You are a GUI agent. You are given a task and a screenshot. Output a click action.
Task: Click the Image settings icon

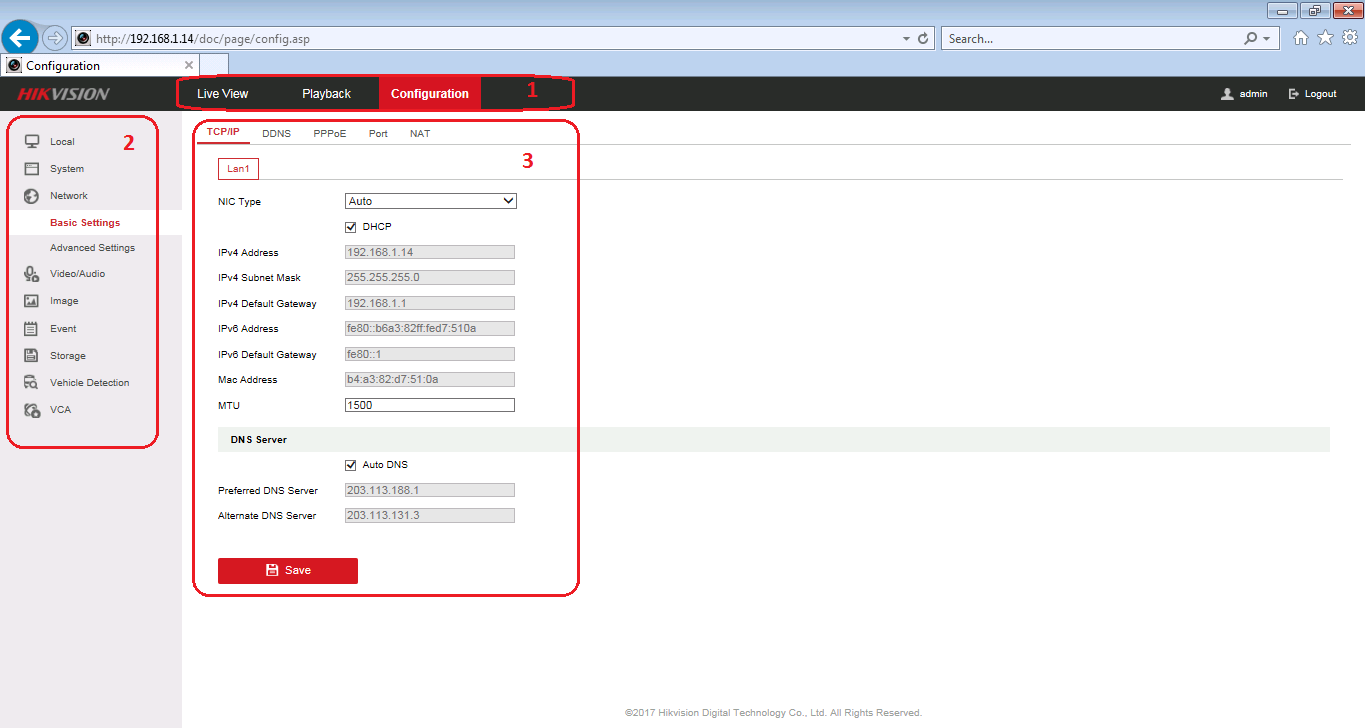[x=31, y=301]
